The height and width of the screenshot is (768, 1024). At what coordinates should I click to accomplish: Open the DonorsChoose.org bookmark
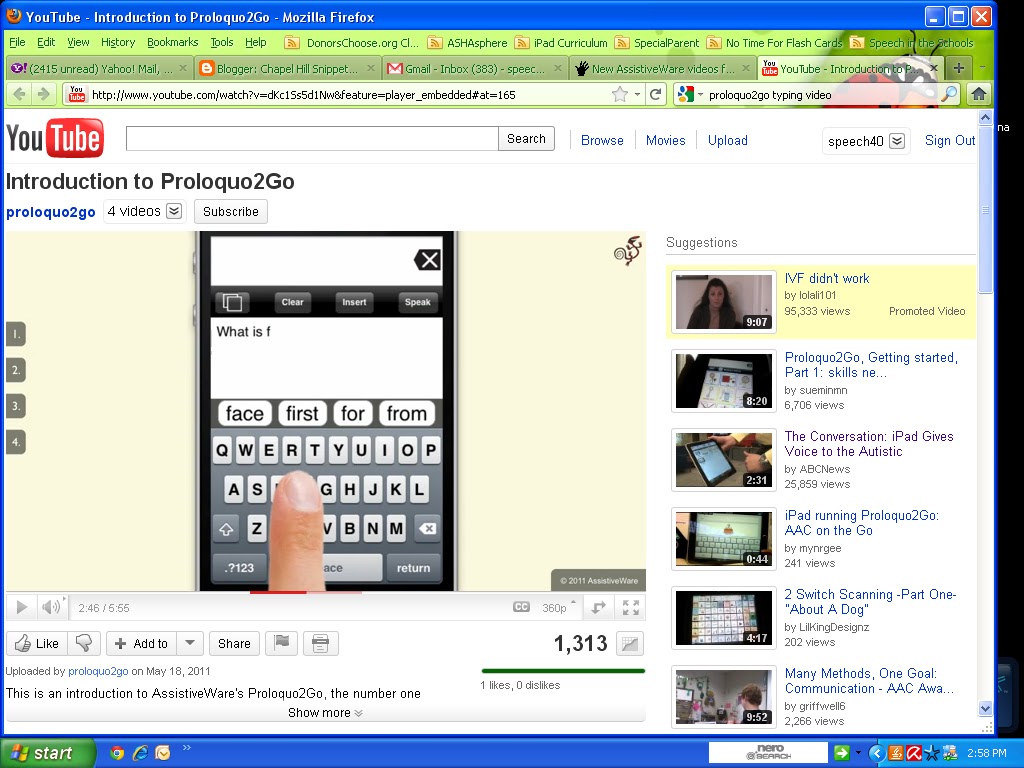(x=352, y=43)
